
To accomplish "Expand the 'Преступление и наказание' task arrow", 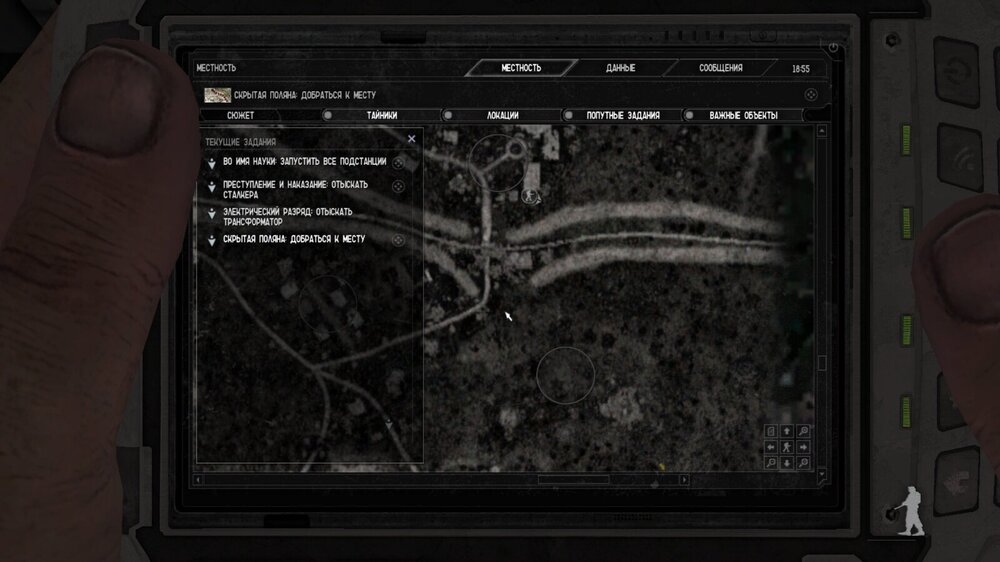I will [x=211, y=187].
